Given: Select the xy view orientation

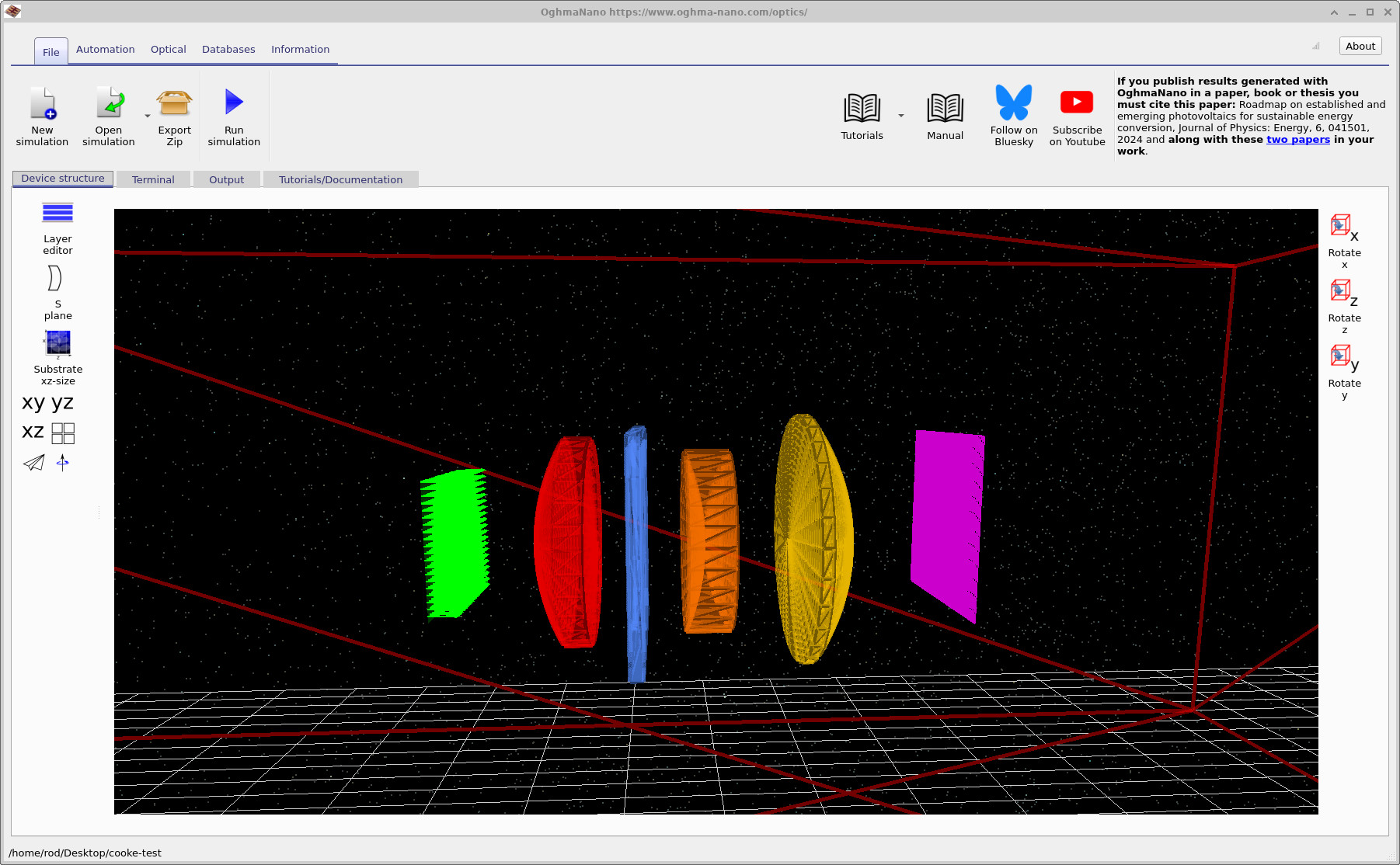Looking at the screenshot, I should click(32, 402).
